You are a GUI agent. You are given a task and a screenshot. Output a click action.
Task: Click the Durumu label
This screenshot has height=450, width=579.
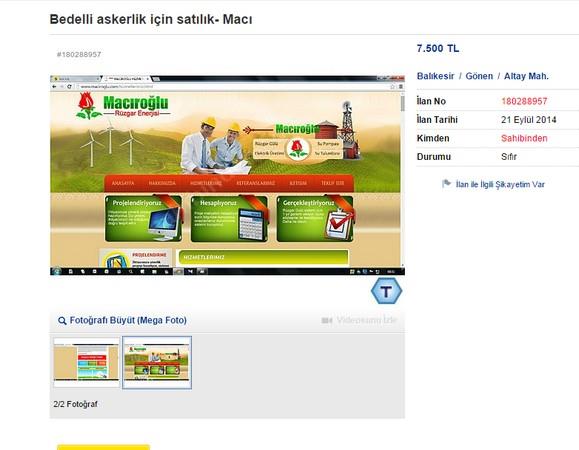tap(434, 157)
